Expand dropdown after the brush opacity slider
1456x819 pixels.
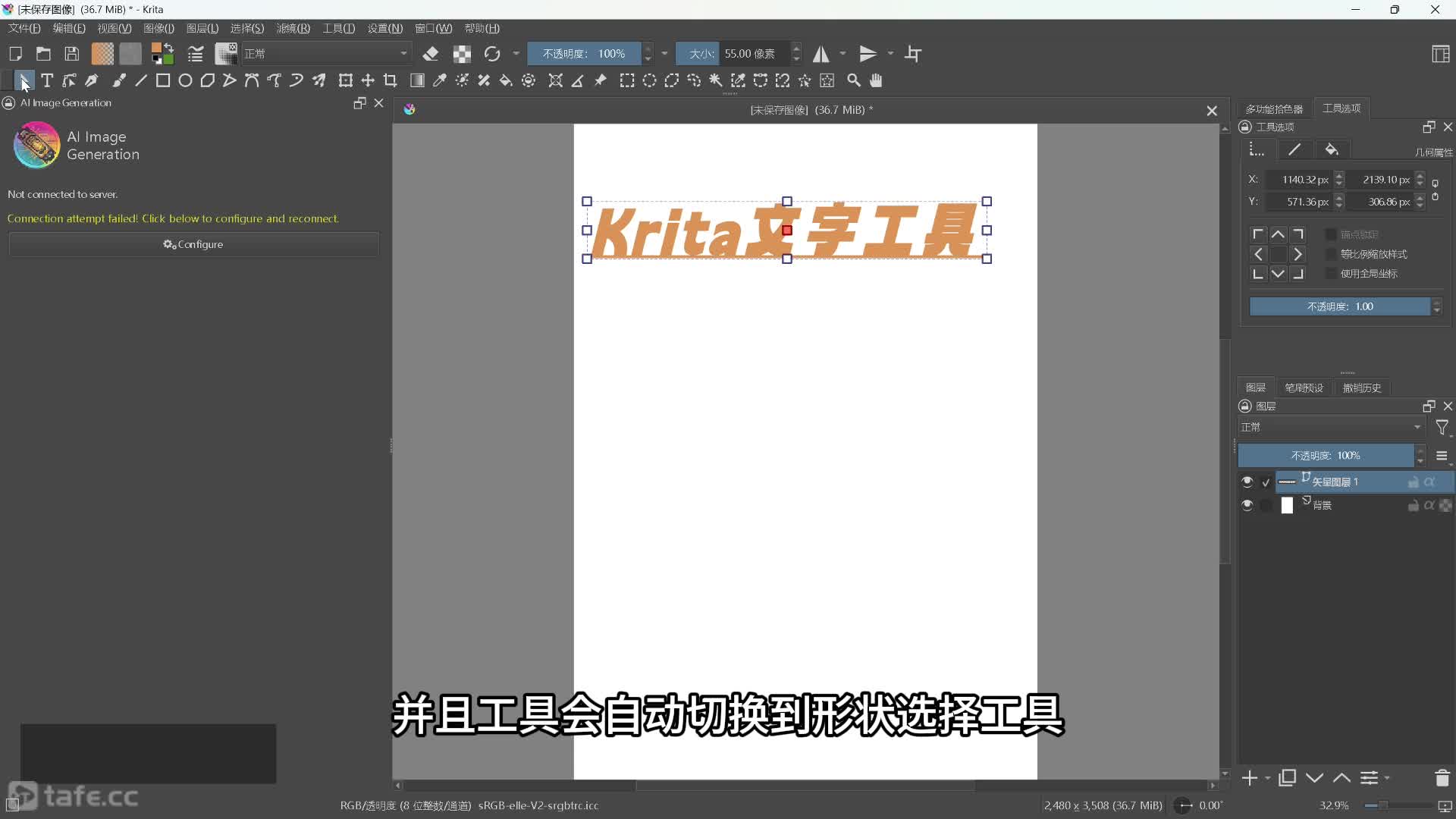pos(664,54)
